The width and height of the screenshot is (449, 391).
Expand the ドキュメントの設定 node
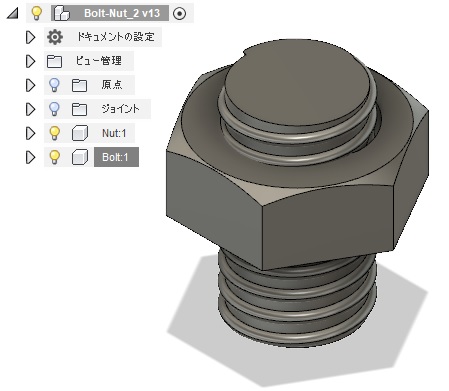click(30, 37)
